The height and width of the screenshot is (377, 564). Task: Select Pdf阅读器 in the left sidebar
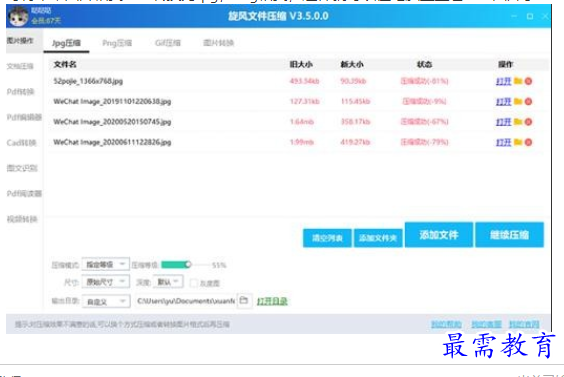(24, 194)
